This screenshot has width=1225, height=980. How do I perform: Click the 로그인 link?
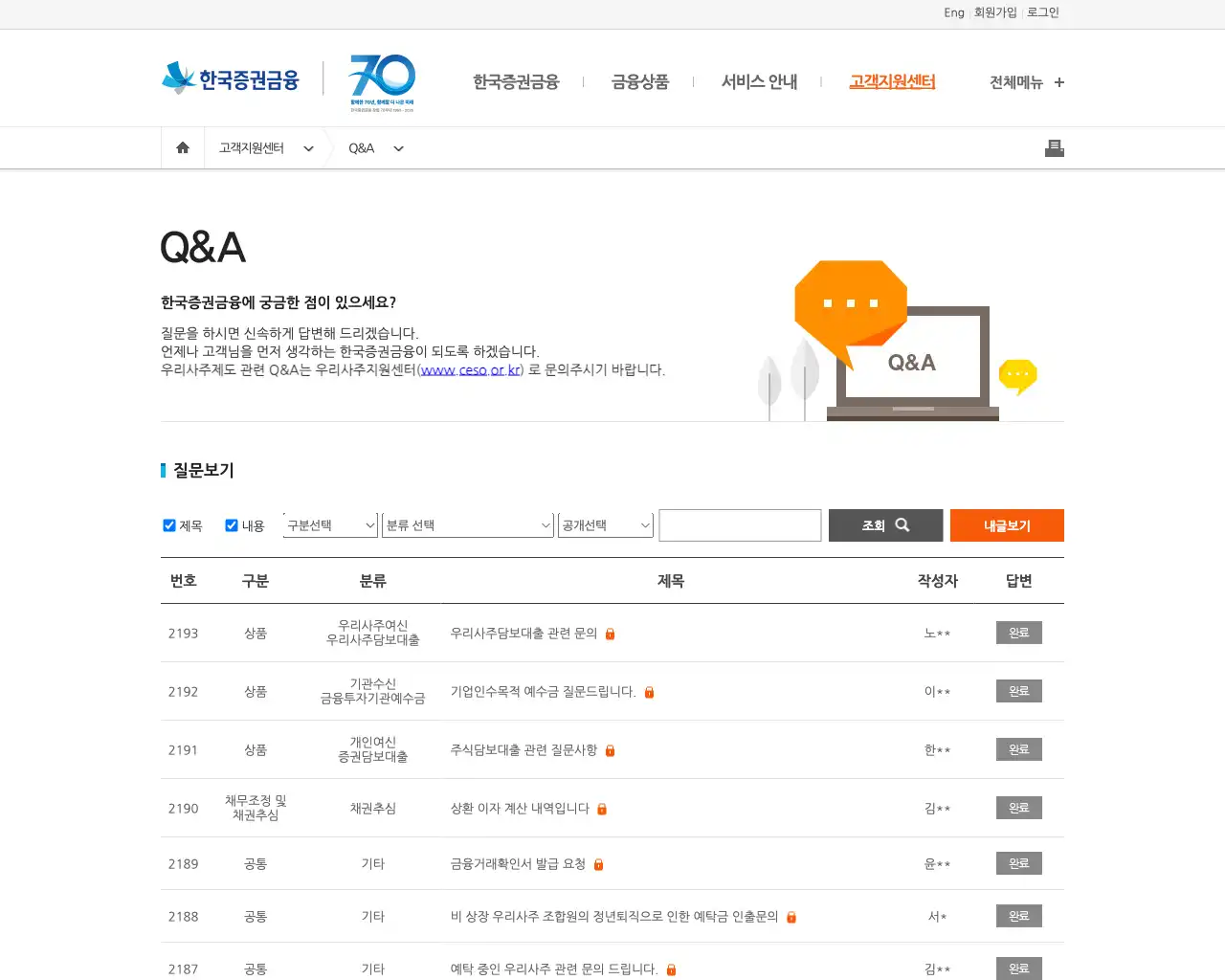pos(1043,12)
